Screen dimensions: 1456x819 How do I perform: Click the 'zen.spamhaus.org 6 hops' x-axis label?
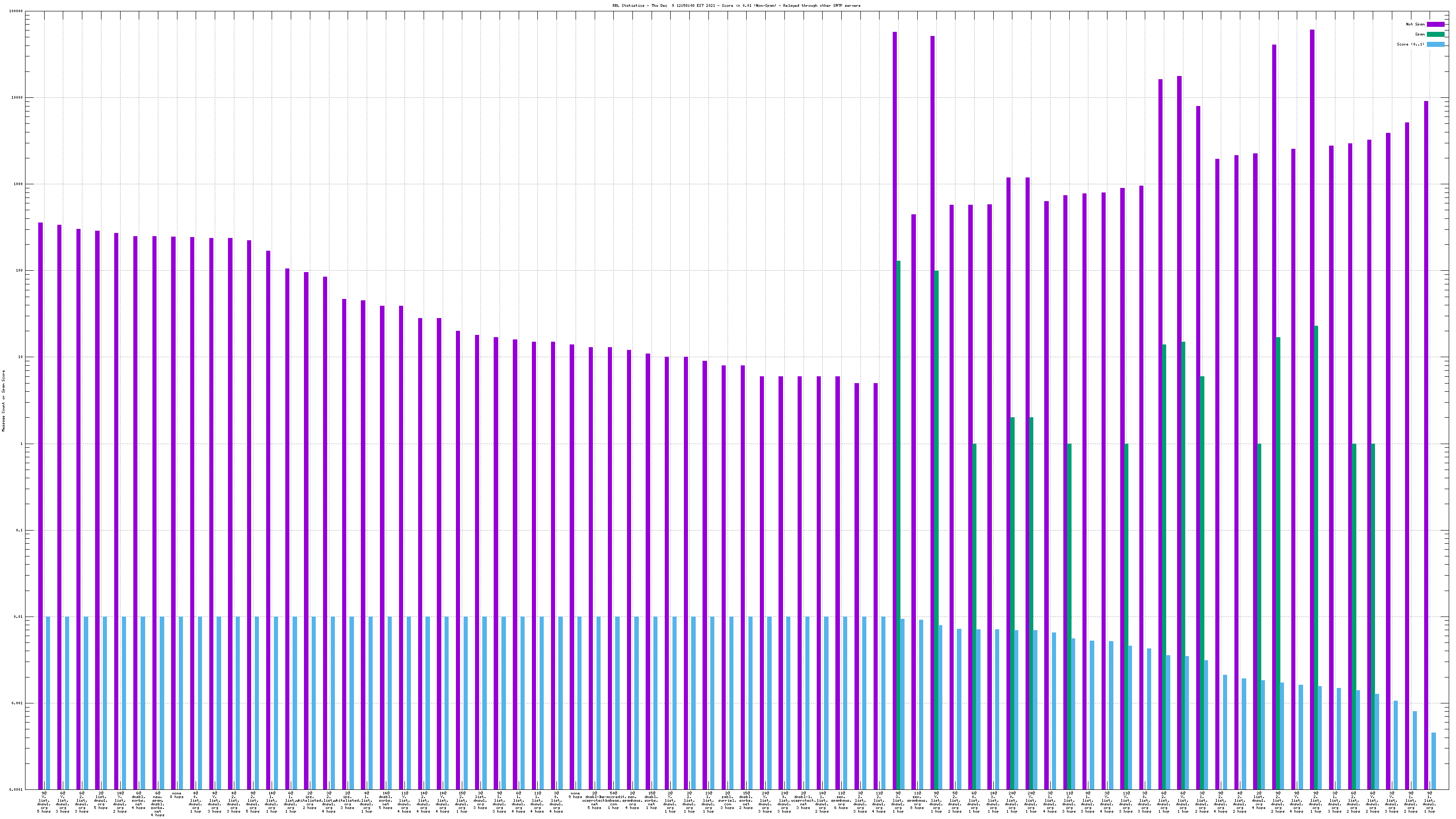click(841, 800)
